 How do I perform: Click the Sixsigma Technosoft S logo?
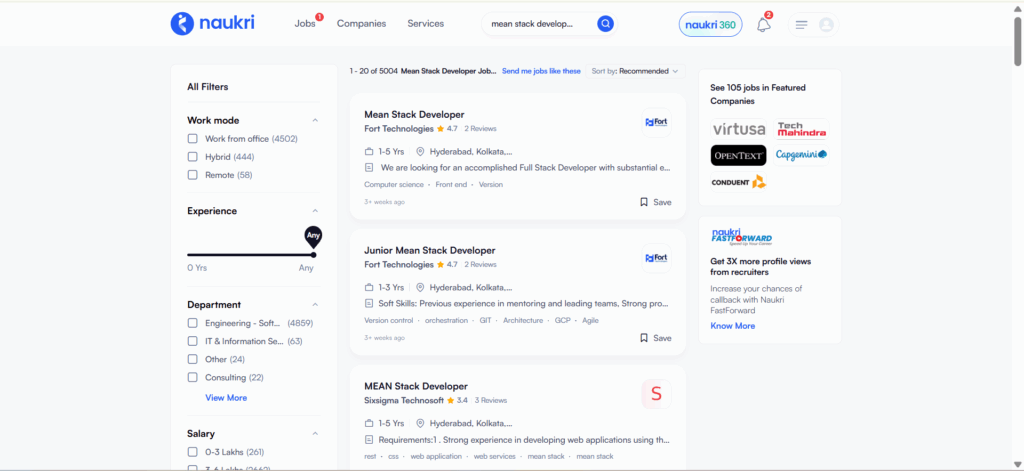coord(656,394)
